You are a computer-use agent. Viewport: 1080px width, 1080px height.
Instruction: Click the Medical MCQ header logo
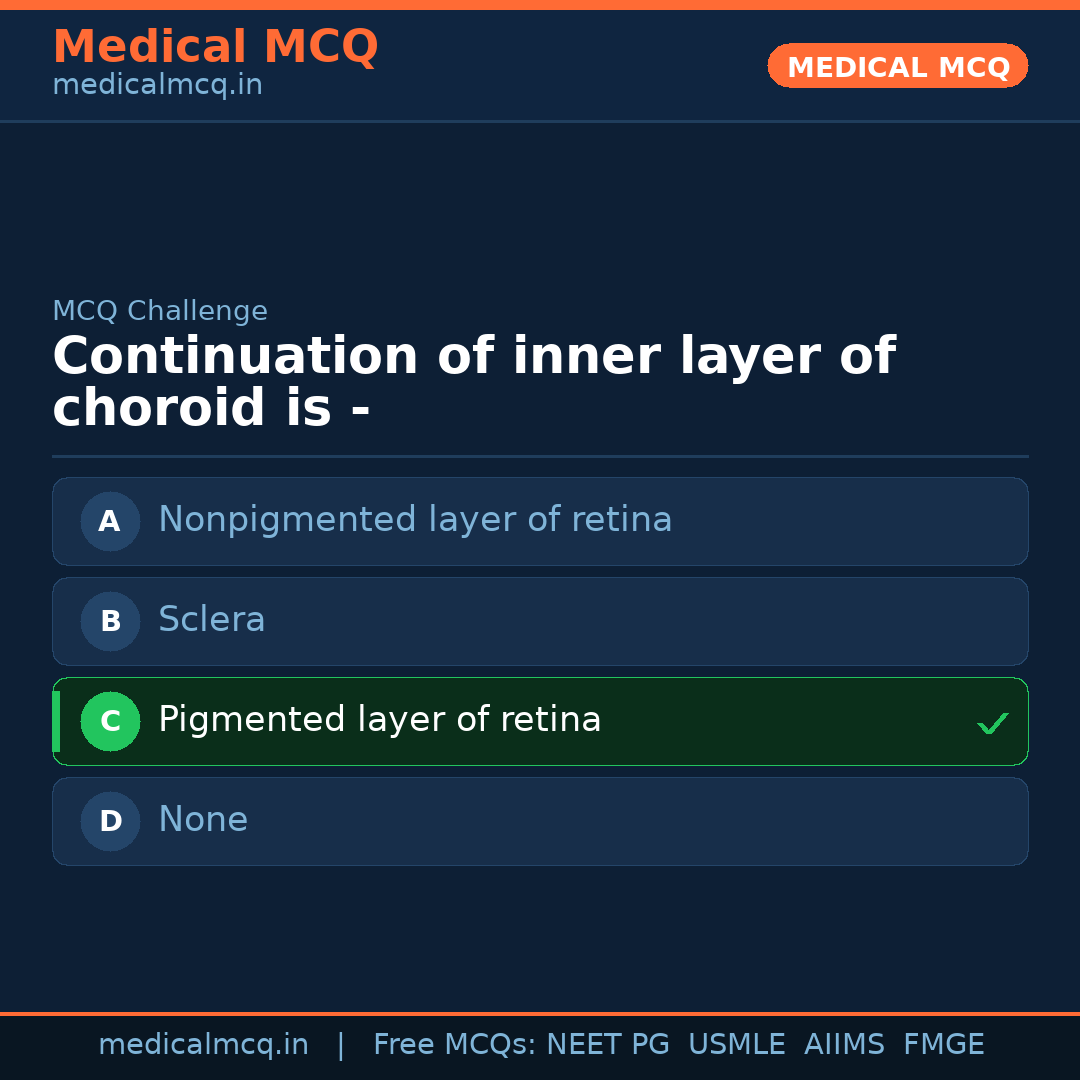pos(215,46)
